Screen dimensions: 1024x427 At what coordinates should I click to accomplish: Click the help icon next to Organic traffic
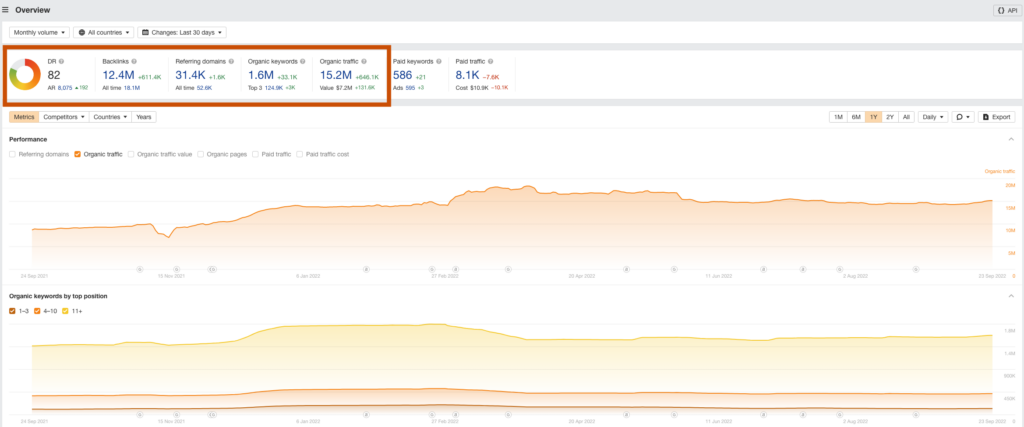(364, 61)
